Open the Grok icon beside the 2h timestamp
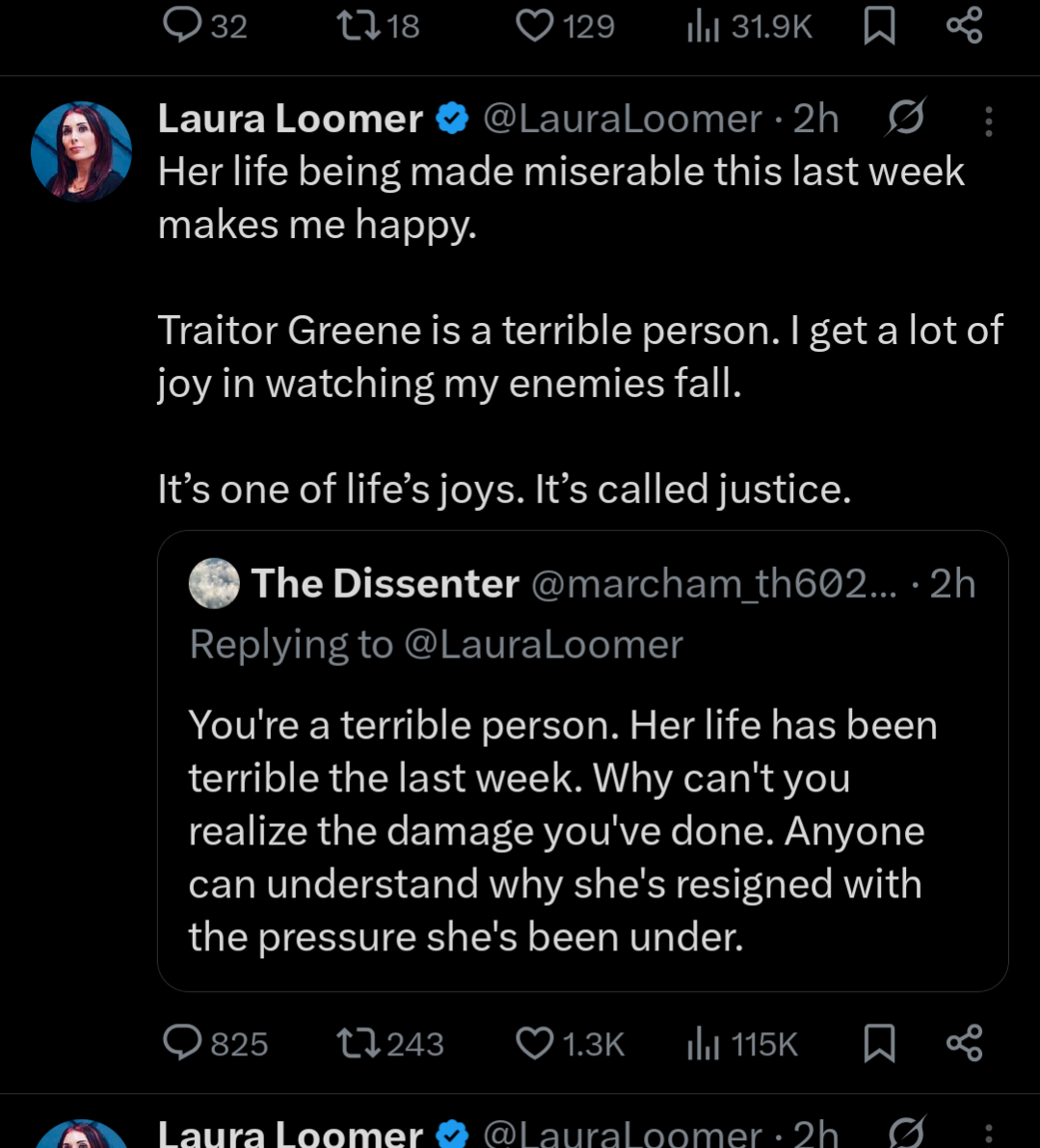Viewport: 1040px width, 1148px height. click(906, 119)
